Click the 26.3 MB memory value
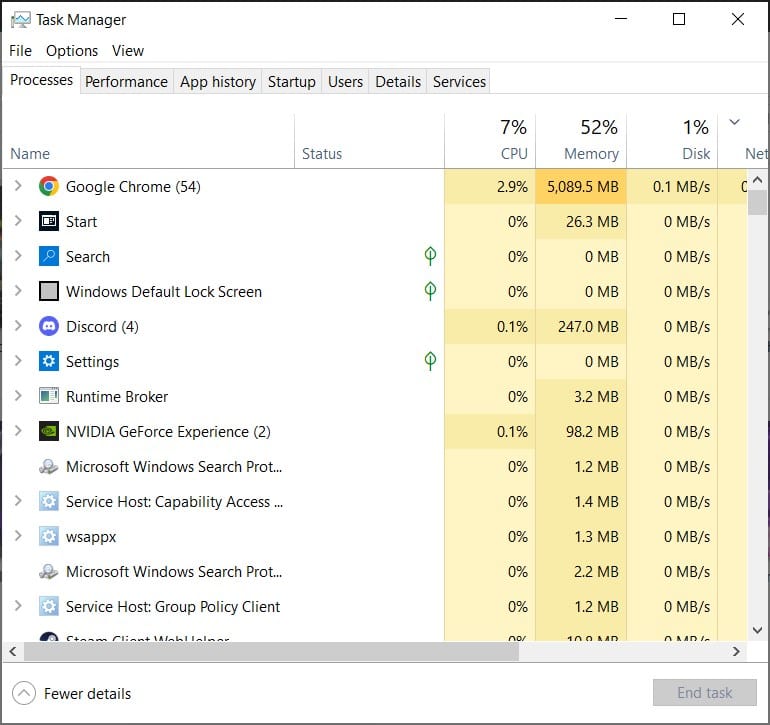 [592, 222]
